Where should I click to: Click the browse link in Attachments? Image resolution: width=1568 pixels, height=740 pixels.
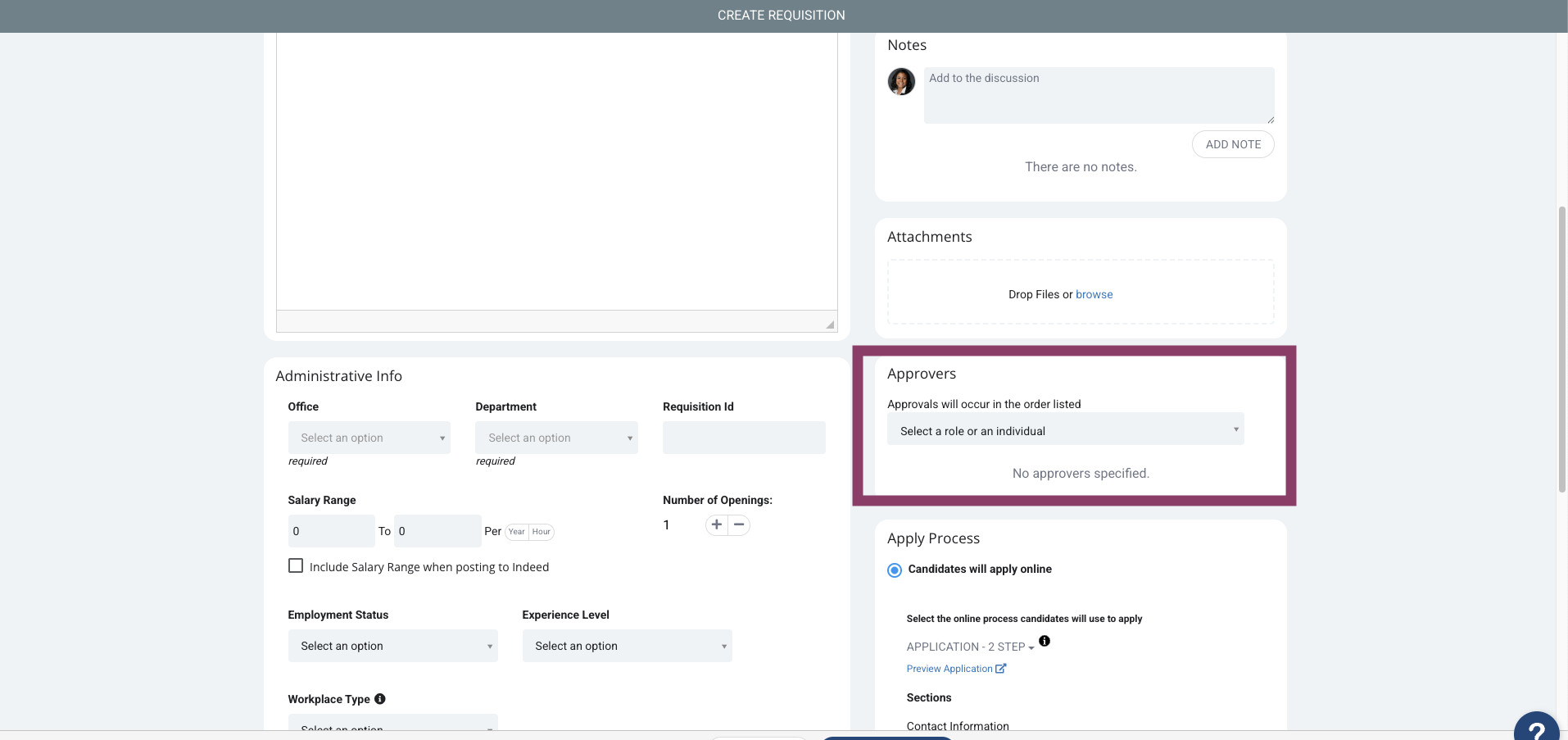pyautogui.click(x=1094, y=294)
